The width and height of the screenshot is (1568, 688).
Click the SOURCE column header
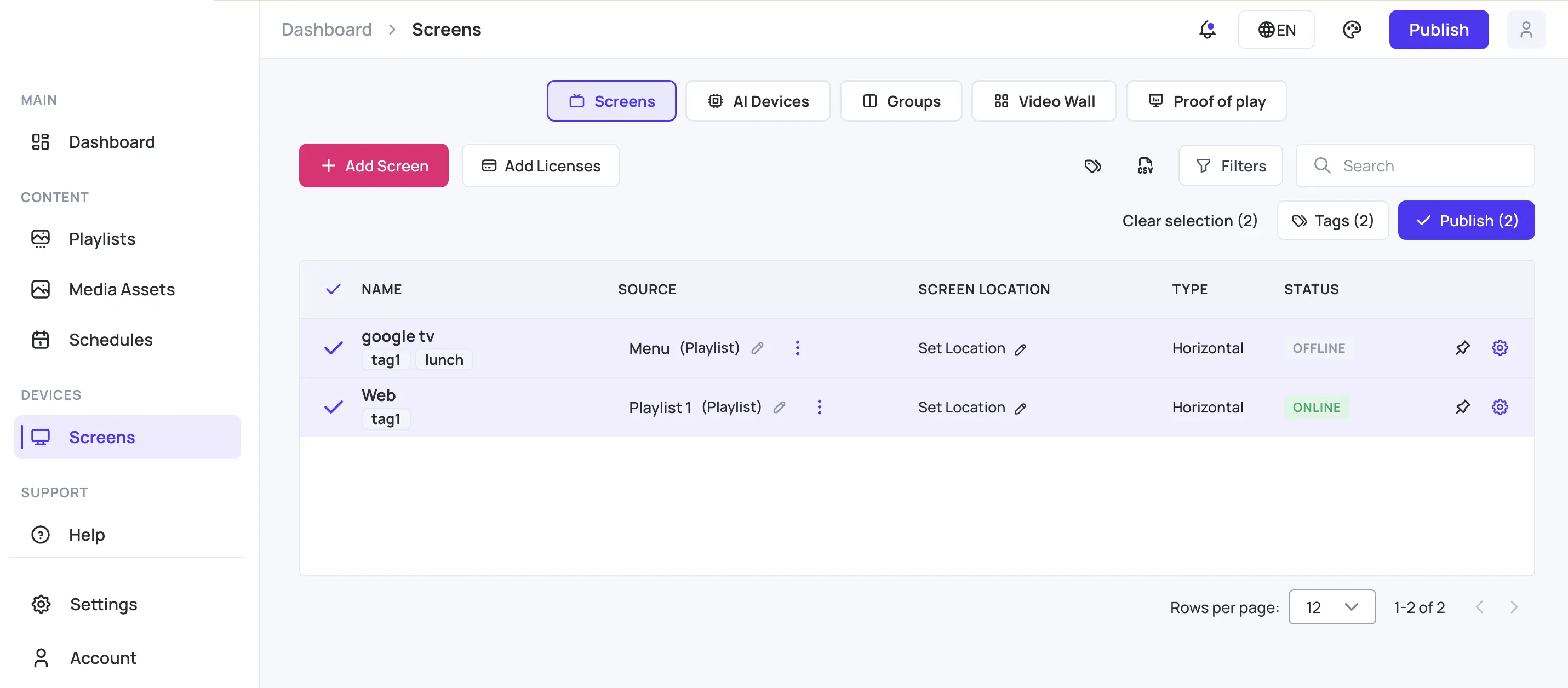[x=647, y=289]
